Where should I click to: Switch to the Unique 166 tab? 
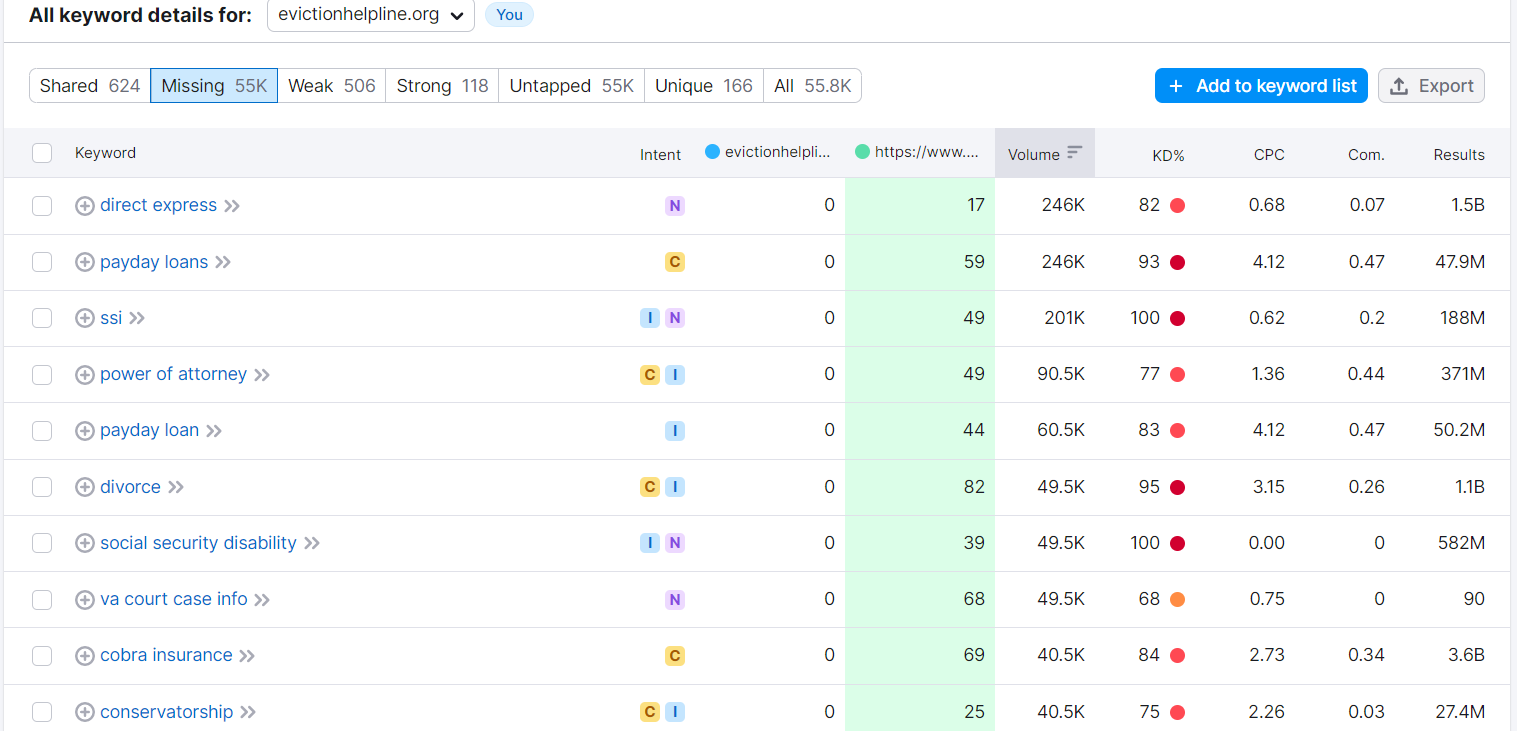704,86
